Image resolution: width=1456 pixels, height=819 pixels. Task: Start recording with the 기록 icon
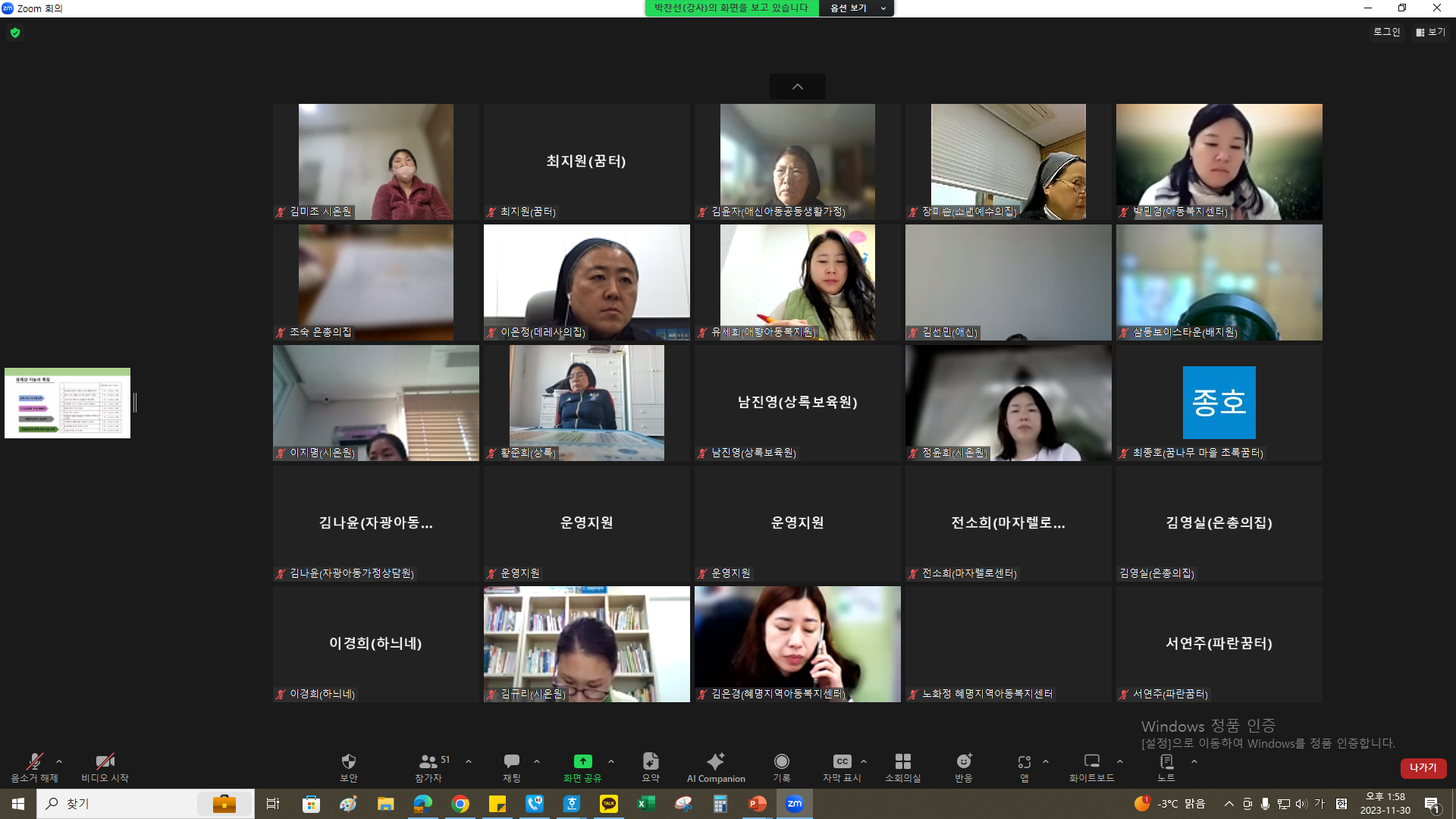click(781, 761)
